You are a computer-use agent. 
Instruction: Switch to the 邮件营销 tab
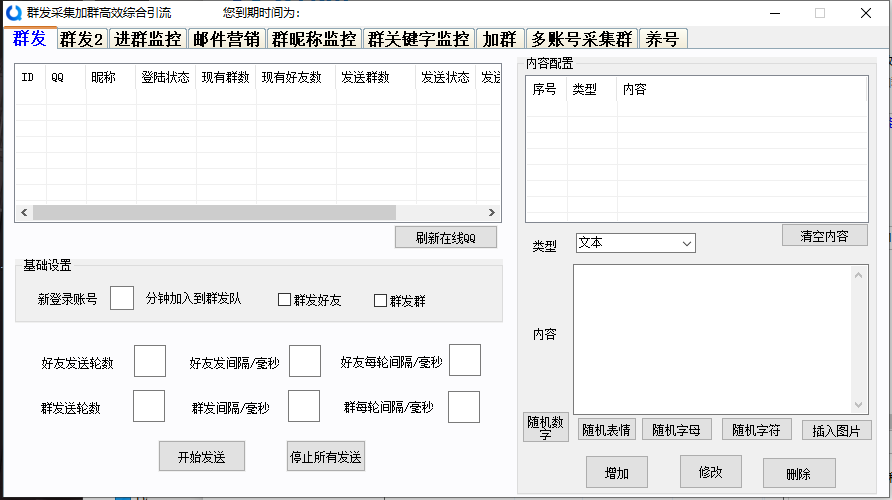[226, 39]
